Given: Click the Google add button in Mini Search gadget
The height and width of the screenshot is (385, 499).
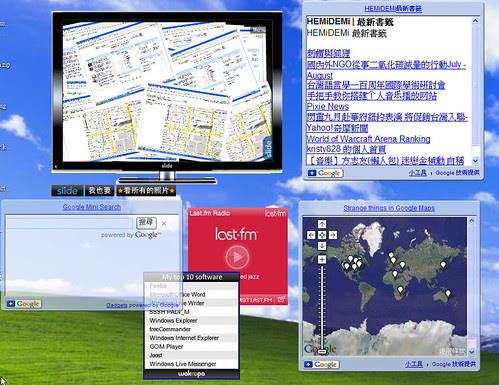Looking at the screenshot, I should point(24,304).
